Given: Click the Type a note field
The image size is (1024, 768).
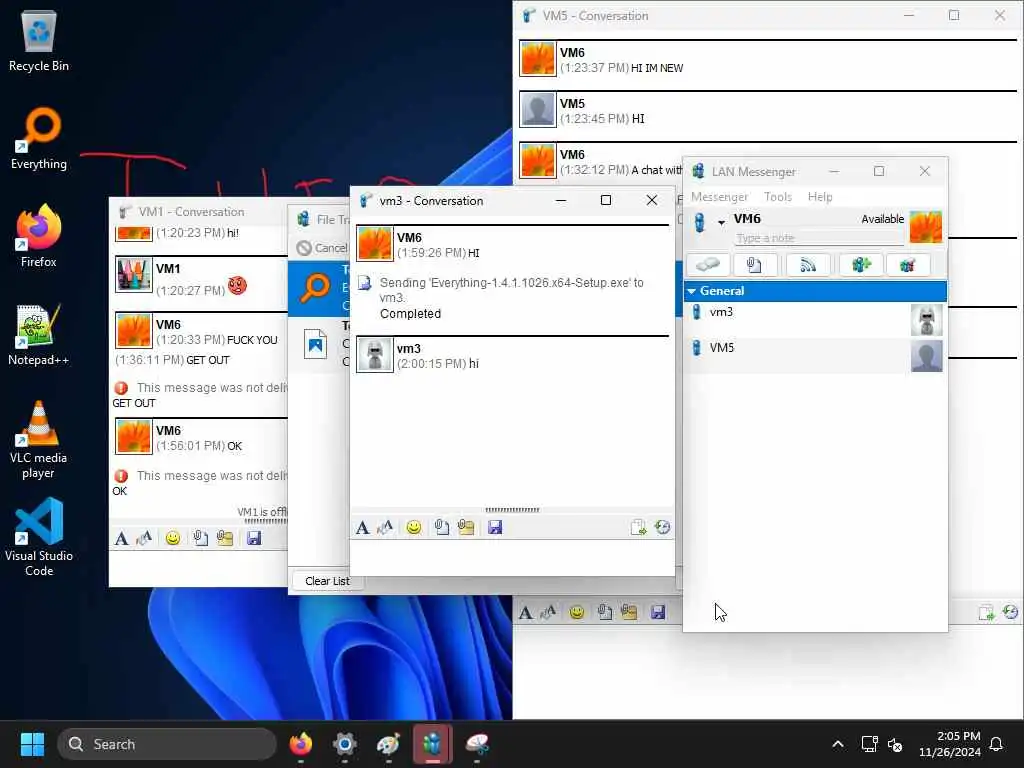Looking at the screenshot, I should 819,238.
